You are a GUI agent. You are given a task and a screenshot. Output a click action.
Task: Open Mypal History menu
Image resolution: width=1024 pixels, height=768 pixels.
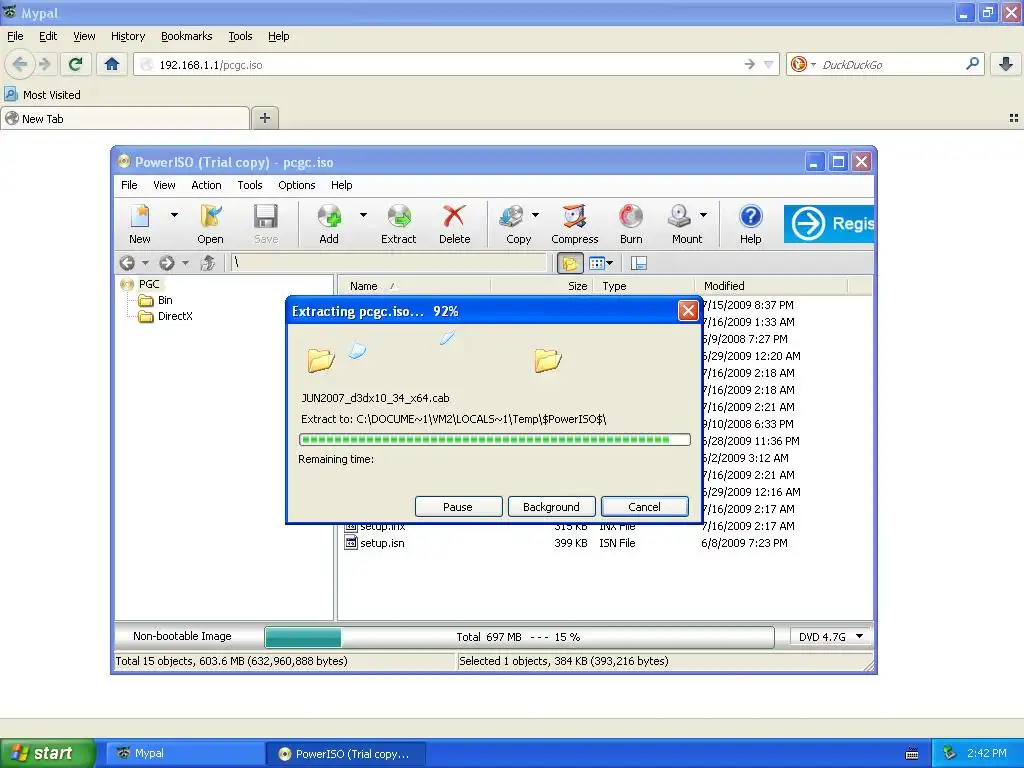tap(128, 36)
